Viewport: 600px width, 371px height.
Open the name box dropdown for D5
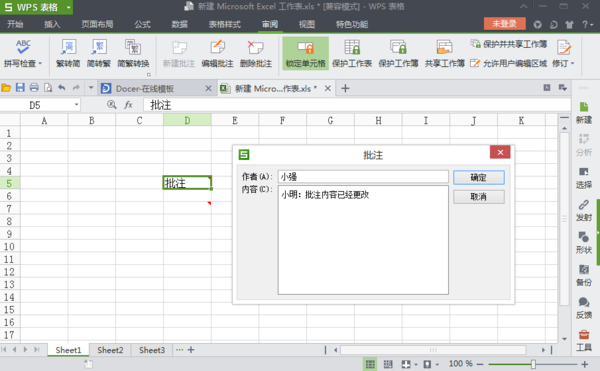76,105
